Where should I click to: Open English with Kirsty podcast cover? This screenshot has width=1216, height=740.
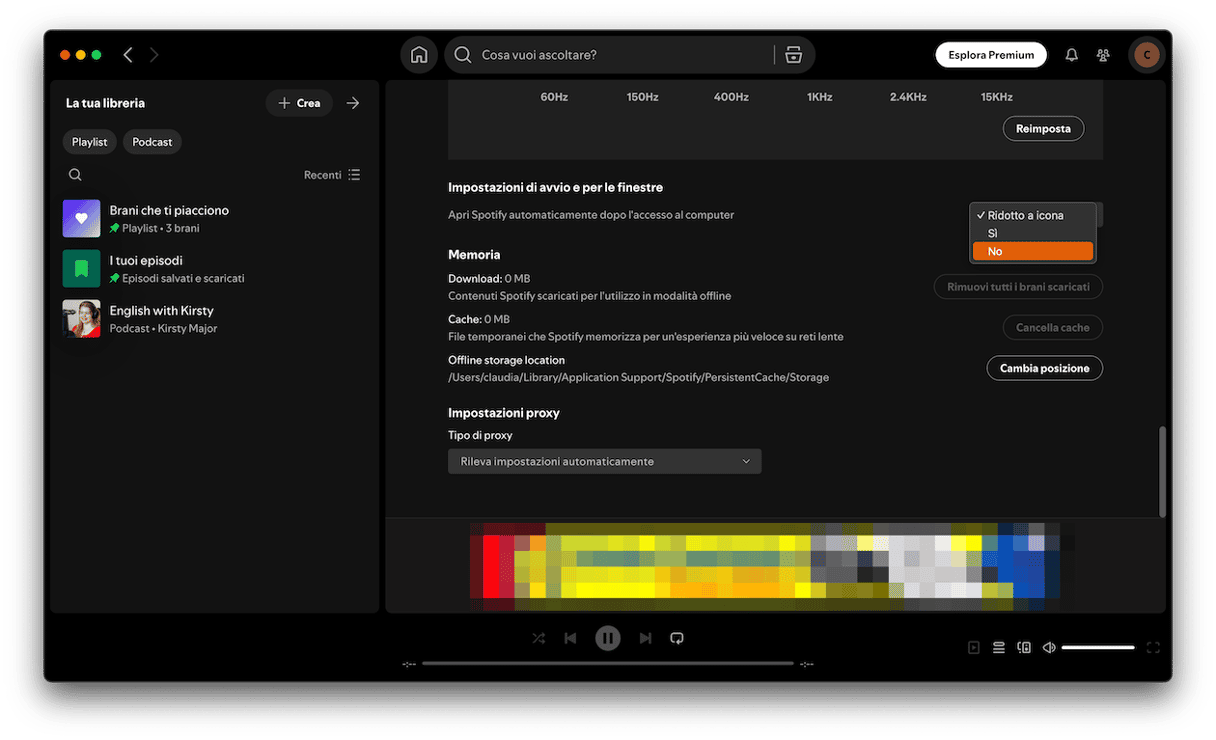pos(81,318)
